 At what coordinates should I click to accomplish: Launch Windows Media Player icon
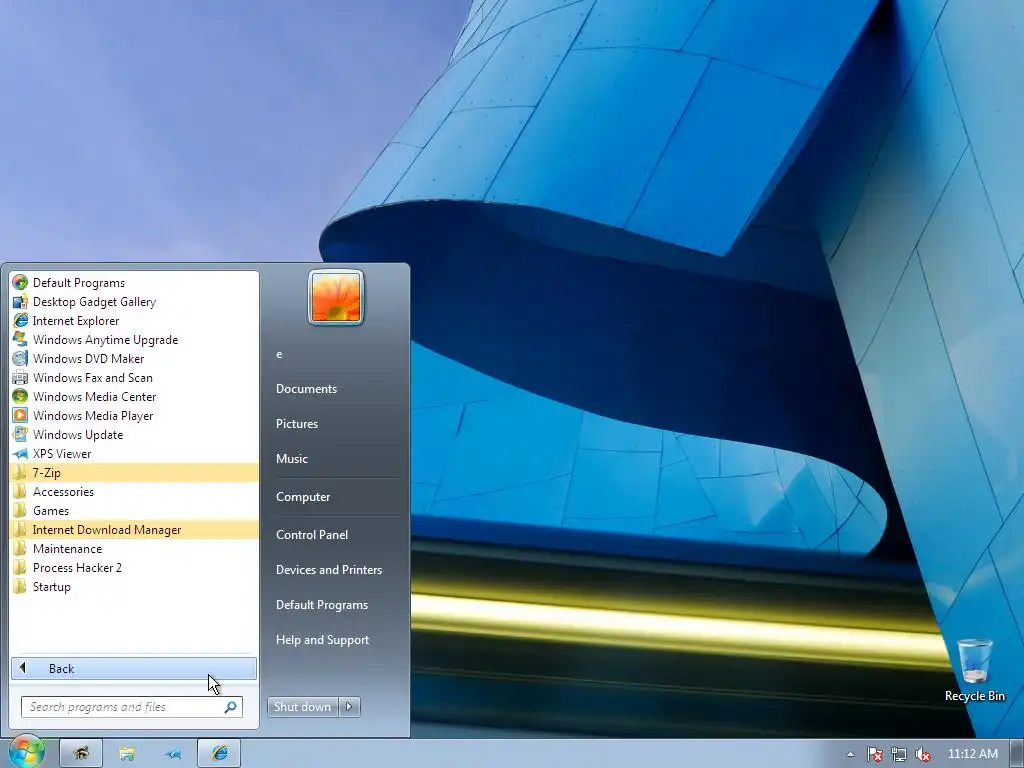pyautogui.click(x=20, y=415)
